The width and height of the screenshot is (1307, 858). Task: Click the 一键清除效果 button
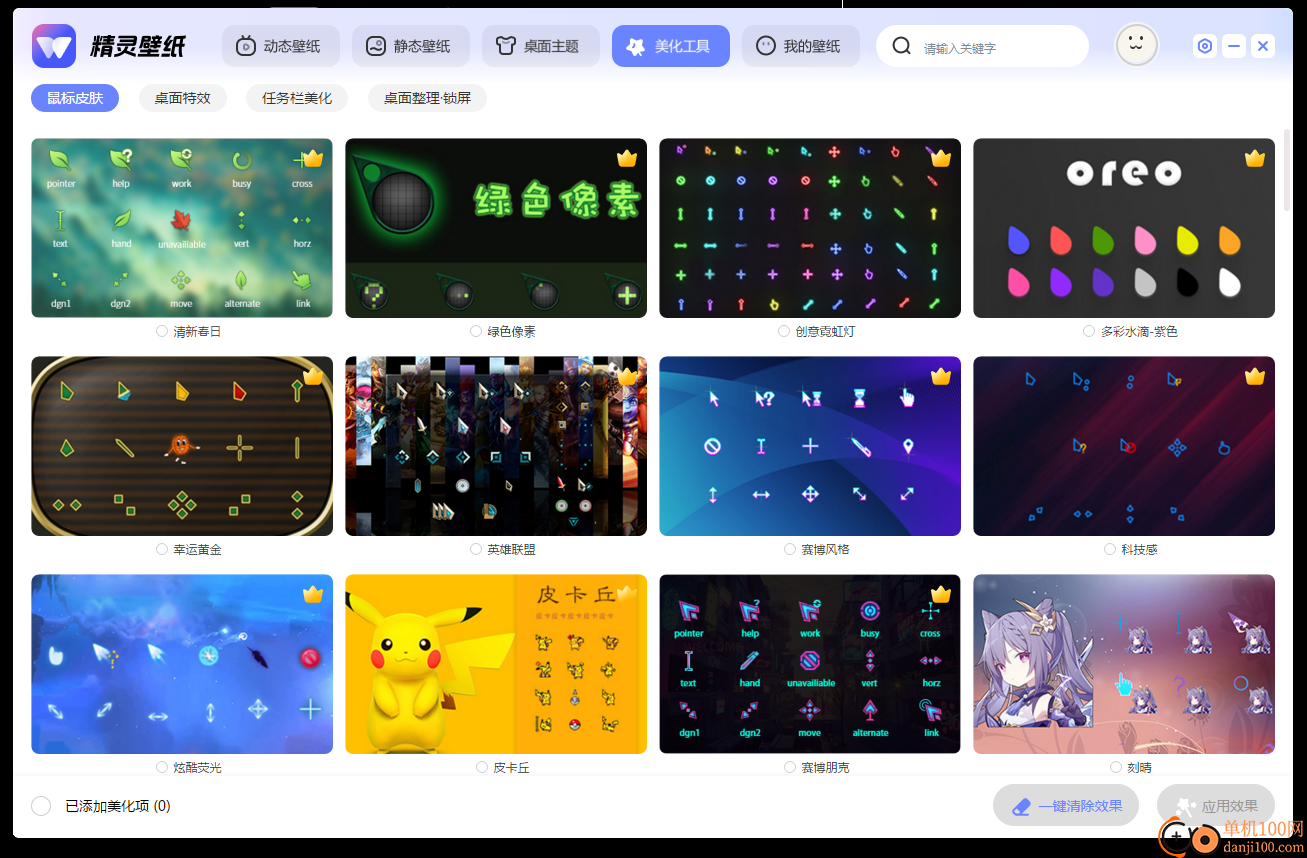click(1066, 806)
